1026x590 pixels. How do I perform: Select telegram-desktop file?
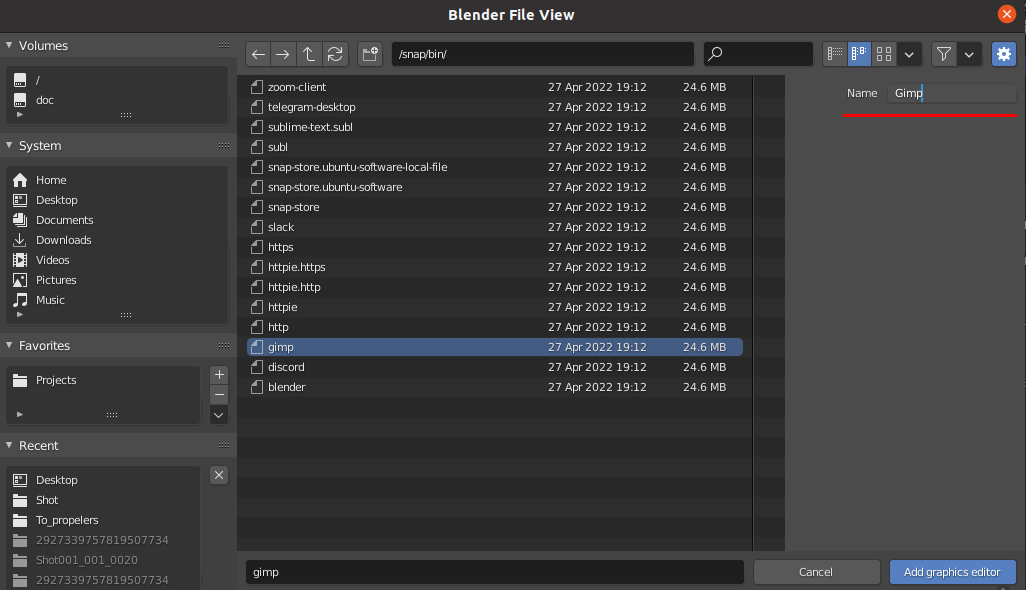pos(495,107)
